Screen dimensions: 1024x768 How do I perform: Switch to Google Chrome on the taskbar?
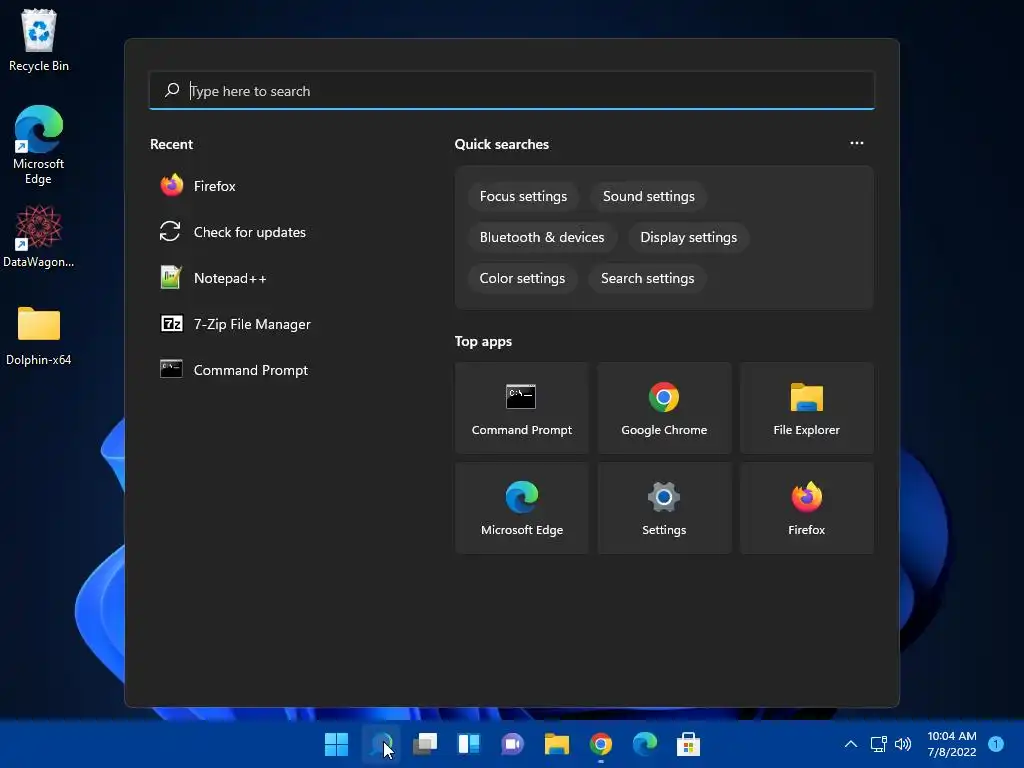(x=601, y=744)
